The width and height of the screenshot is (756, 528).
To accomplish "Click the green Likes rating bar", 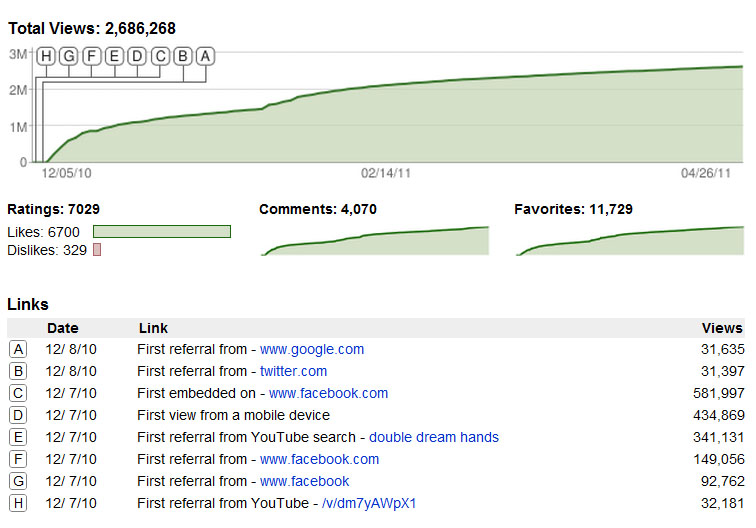I will pyautogui.click(x=162, y=231).
